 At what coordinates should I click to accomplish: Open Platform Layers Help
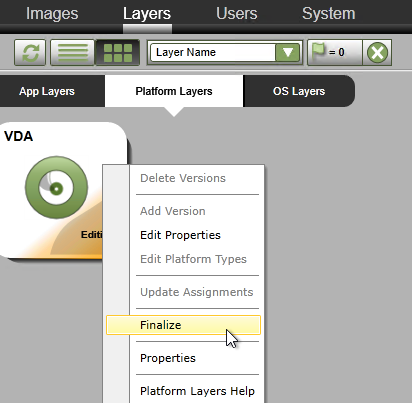tap(197, 391)
